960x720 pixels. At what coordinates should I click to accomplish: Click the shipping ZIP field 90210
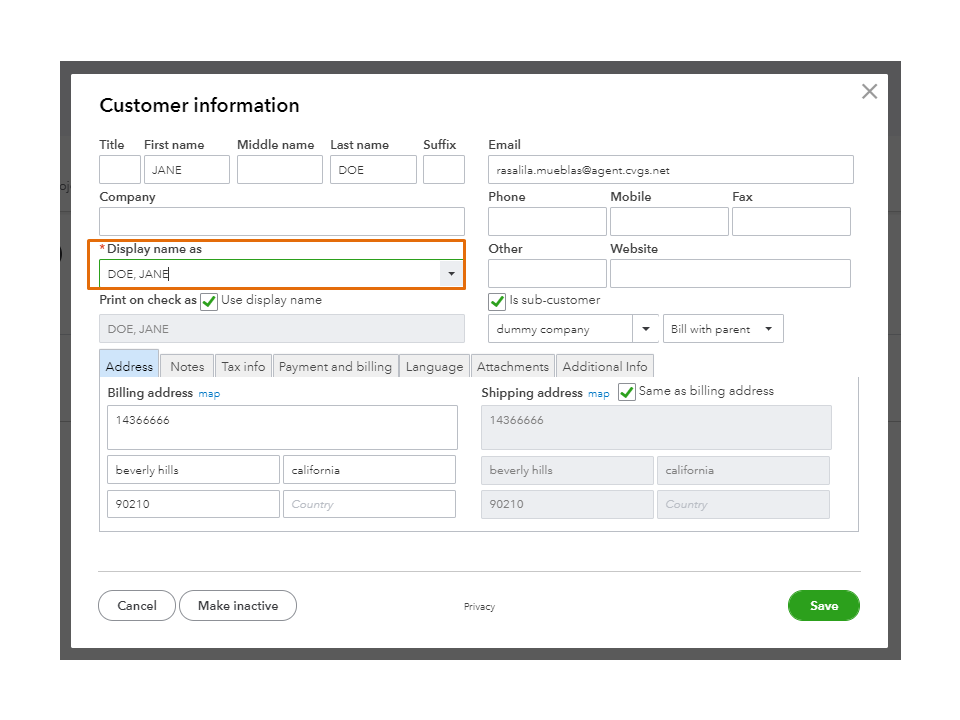(568, 504)
